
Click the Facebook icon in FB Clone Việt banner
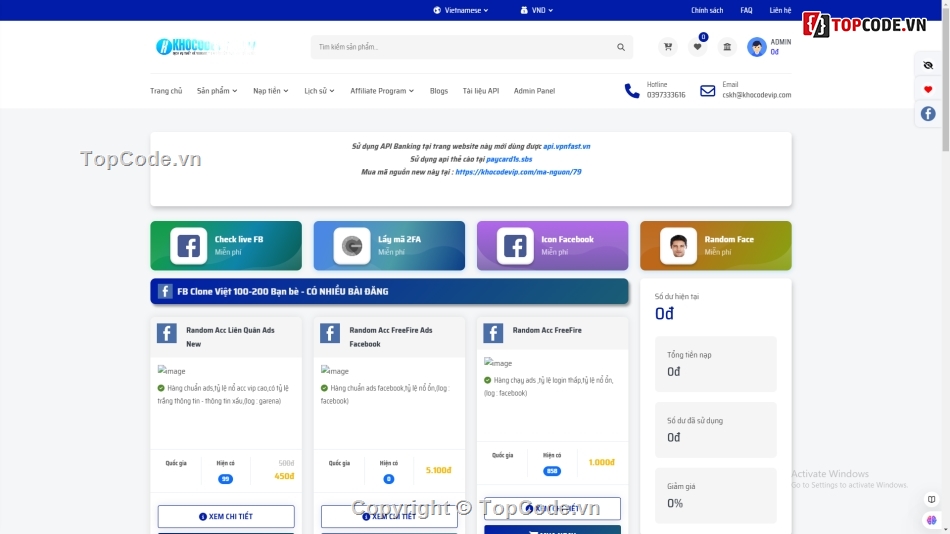pos(165,292)
